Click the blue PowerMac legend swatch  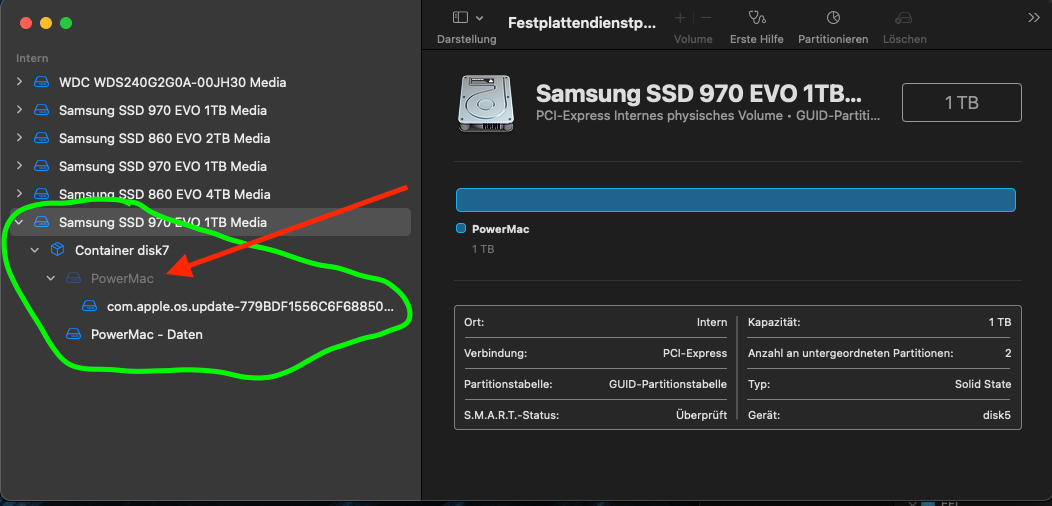(x=461, y=229)
